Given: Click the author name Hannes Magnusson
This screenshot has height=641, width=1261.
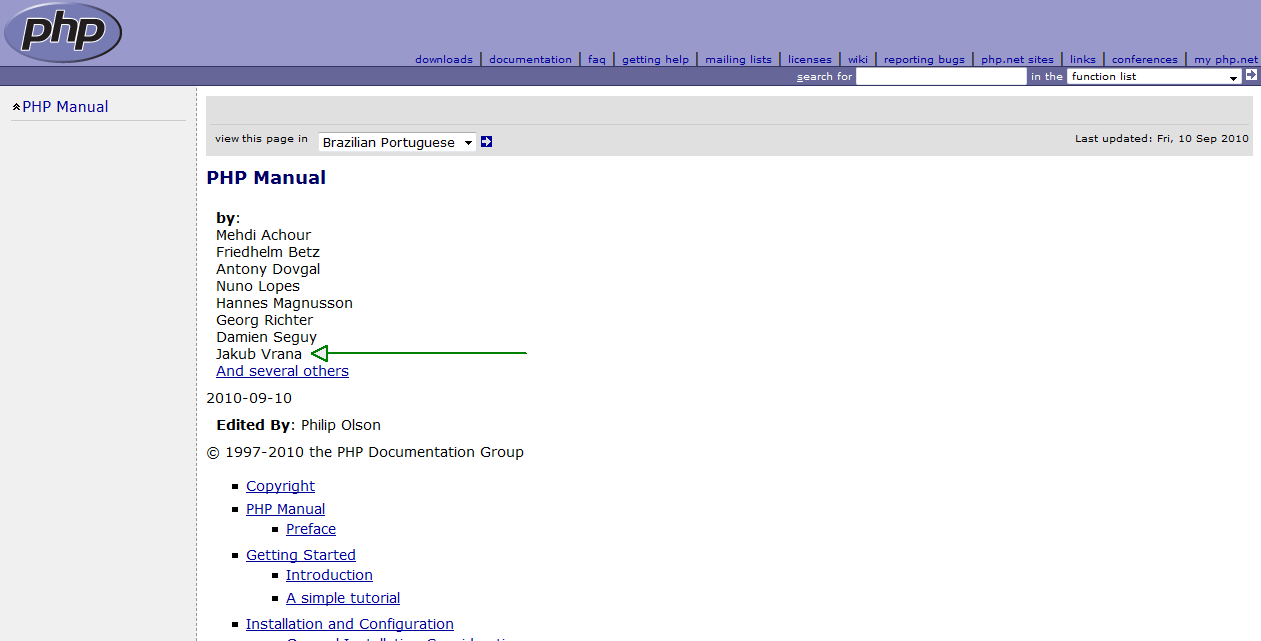Looking at the screenshot, I should (x=284, y=303).
